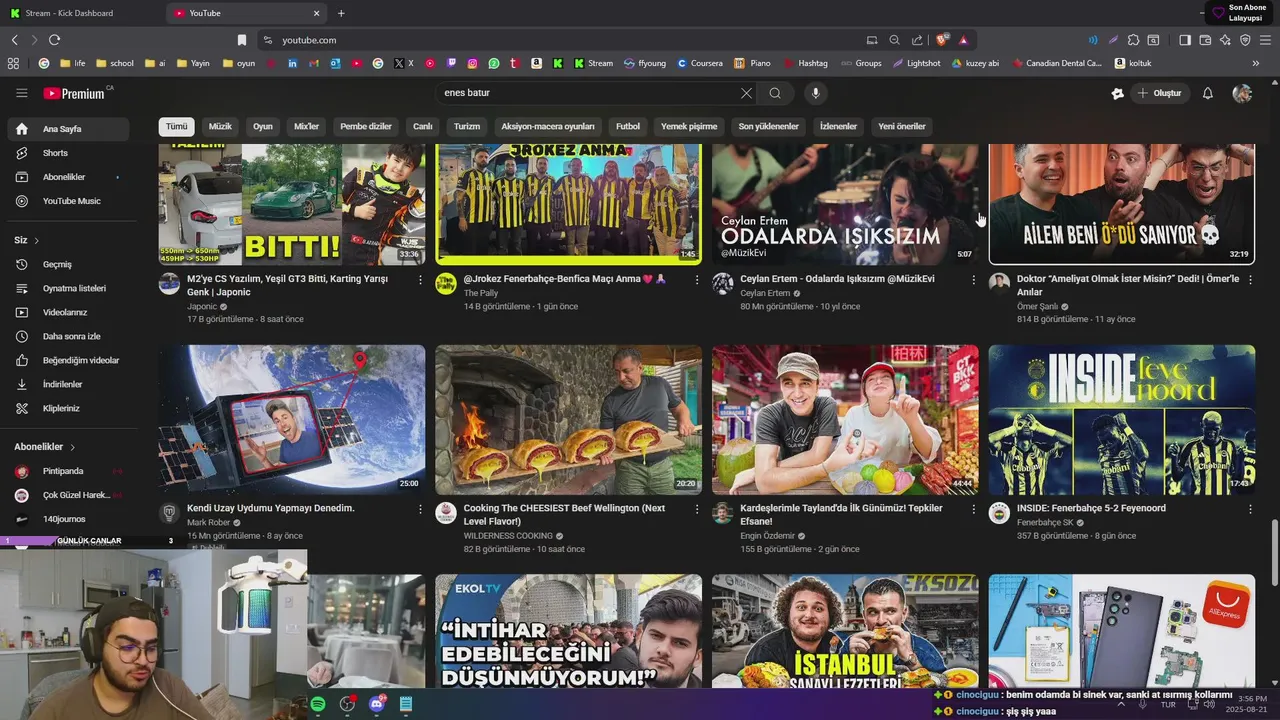
Task: Select the Tümü filter chip
Action: [x=177, y=127]
